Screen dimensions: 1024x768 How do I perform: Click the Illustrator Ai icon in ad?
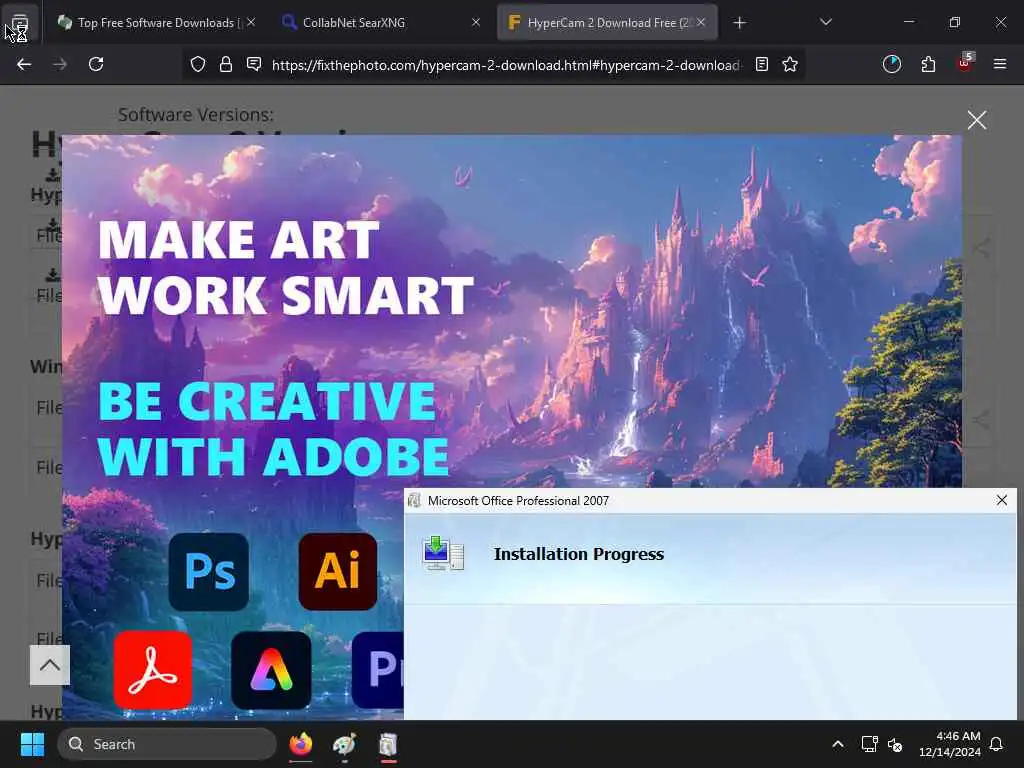338,572
